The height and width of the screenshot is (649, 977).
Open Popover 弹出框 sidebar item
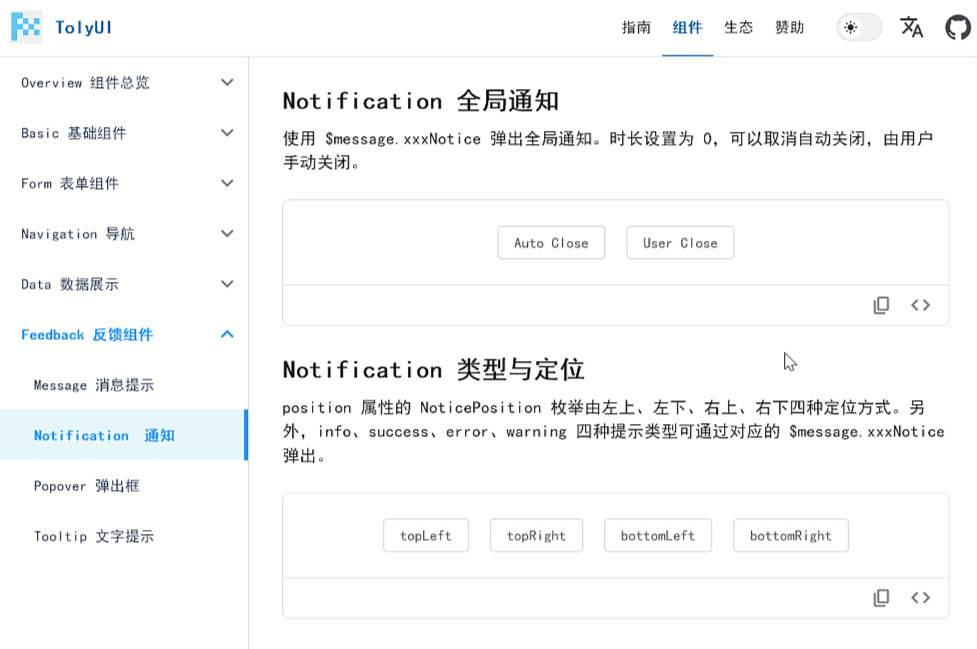point(125,486)
